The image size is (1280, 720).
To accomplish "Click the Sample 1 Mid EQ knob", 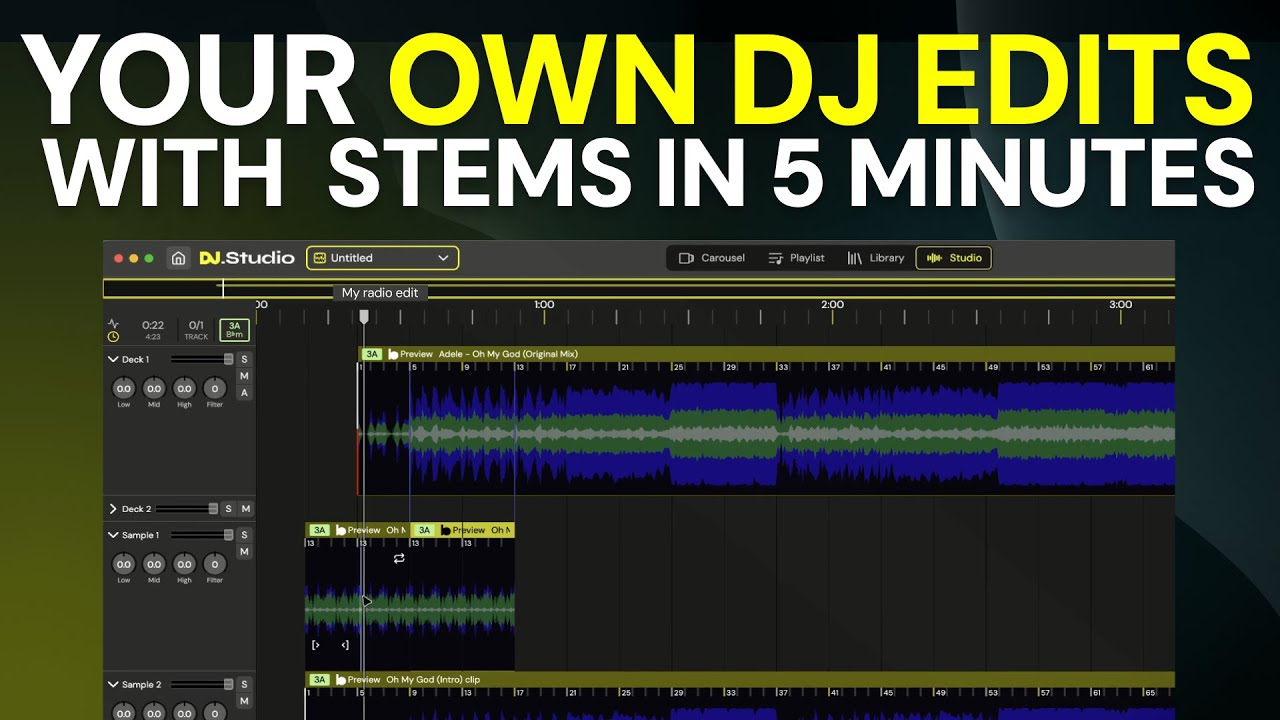I will [x=153, y=564].
